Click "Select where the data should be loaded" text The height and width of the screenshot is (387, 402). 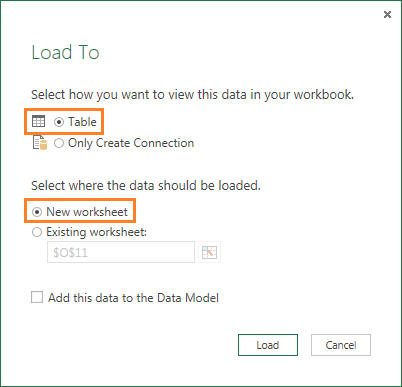146,185
